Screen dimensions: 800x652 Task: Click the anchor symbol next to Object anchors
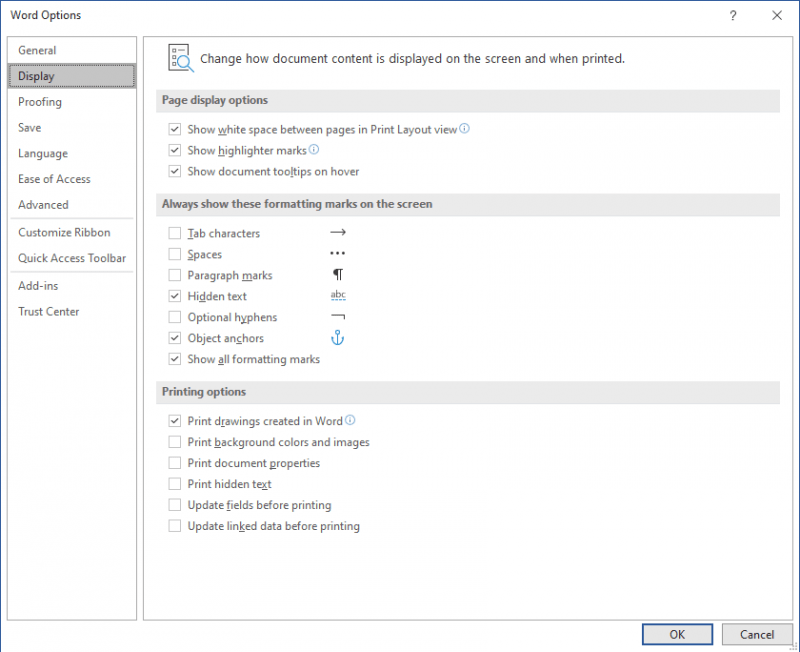[x=337, y=338]
